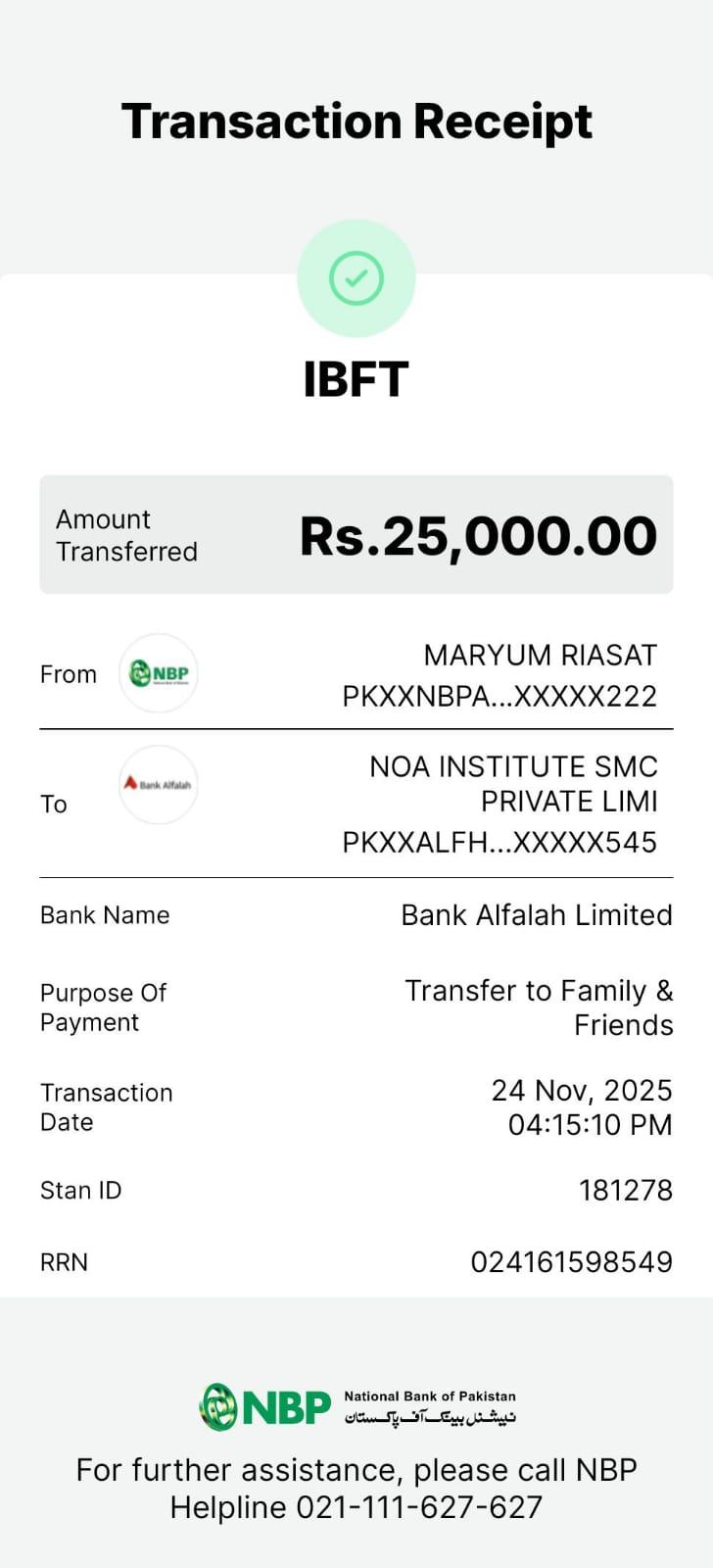Select sender name MARYUM RIASAT
This screenshot has width=713, height=1568.
540,655
